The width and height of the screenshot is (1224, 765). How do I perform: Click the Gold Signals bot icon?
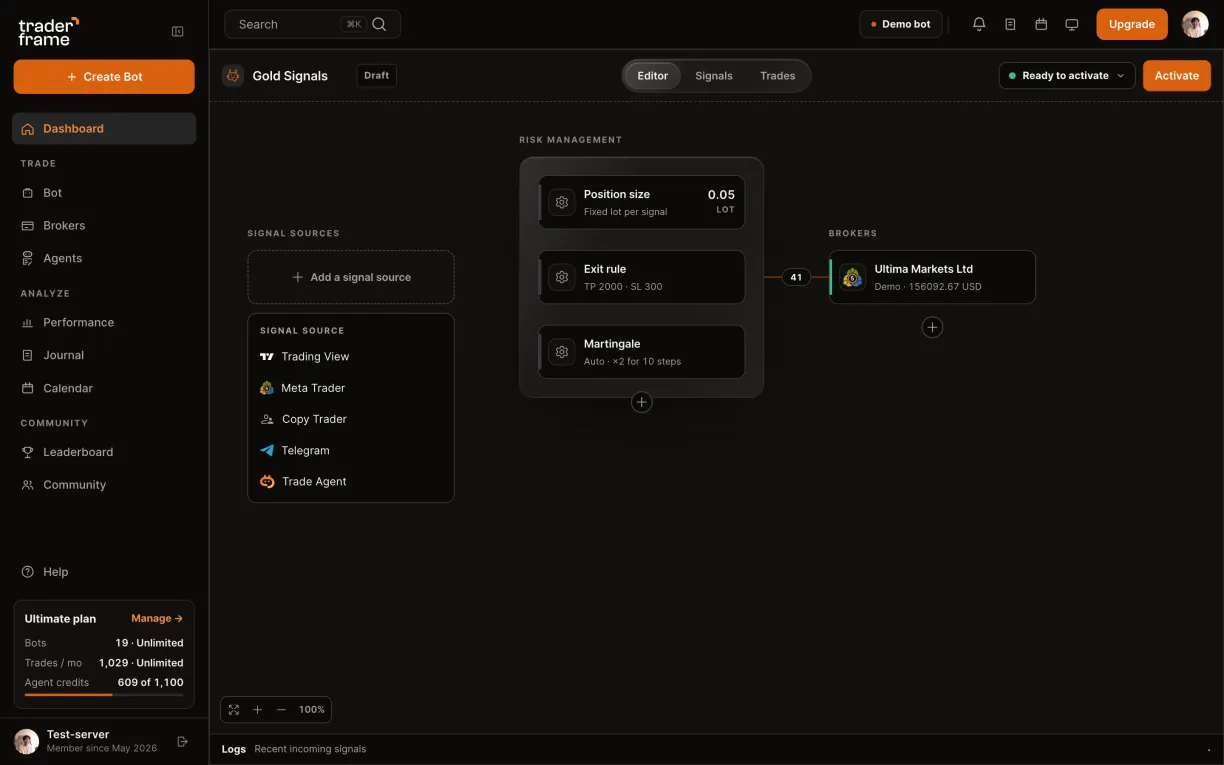pos(233,75)
